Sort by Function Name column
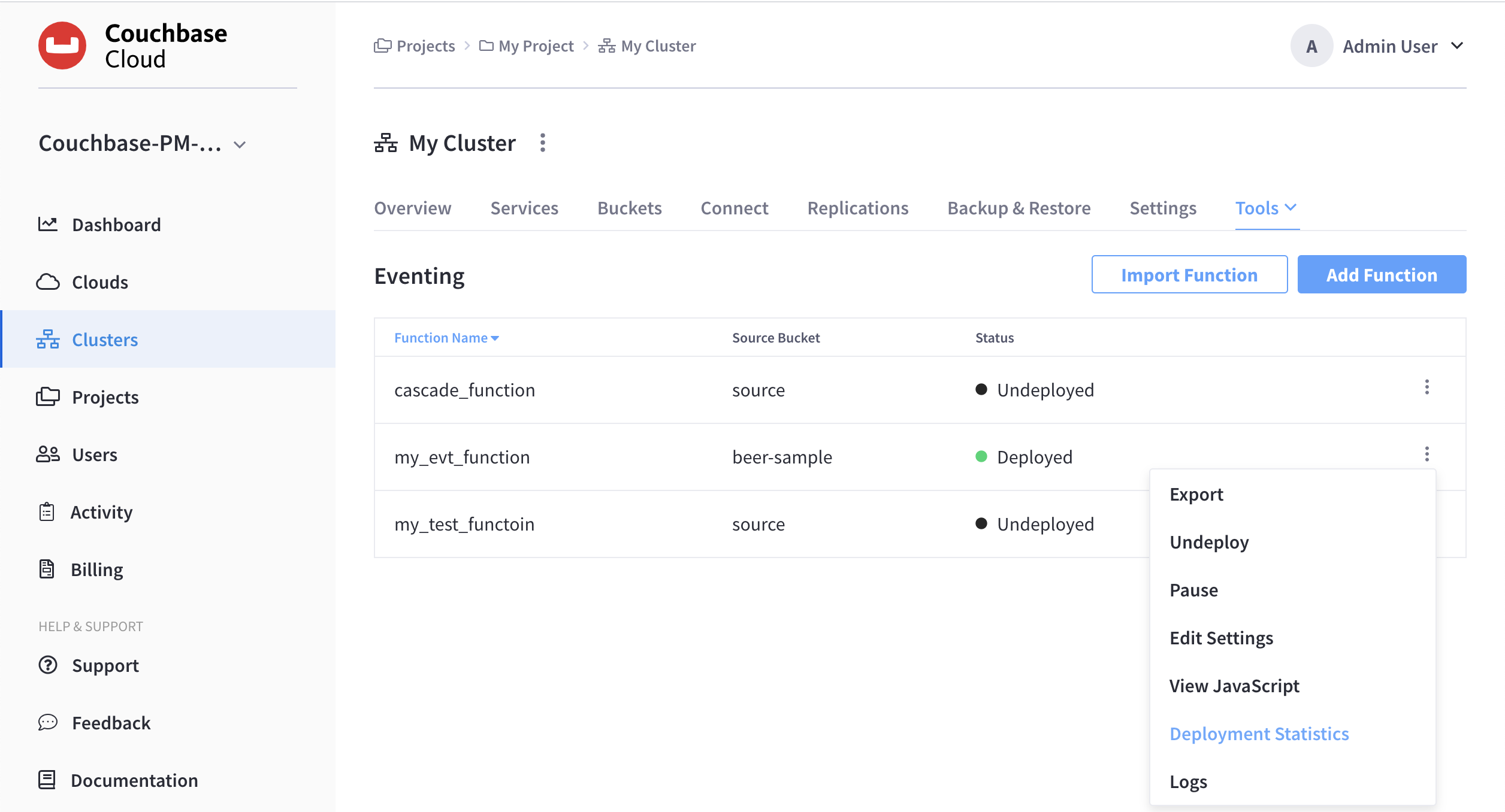 446,338
